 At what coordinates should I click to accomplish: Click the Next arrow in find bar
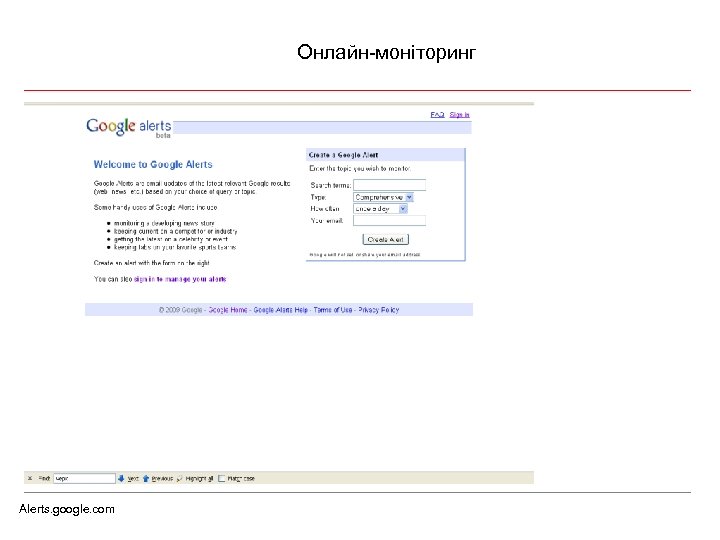tap(128, 478)
